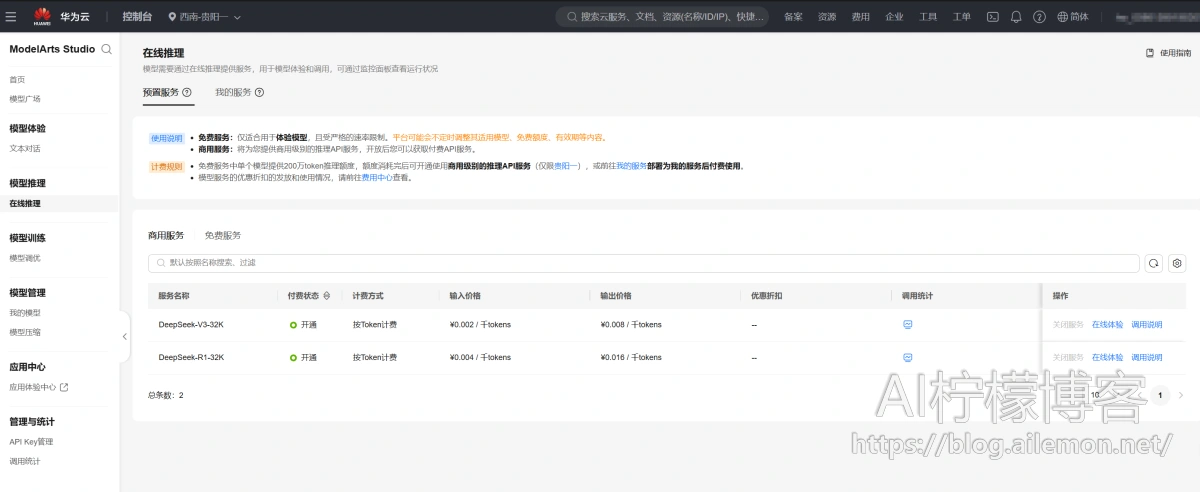Switch to the 预置服务 tab
This screenshot has height=492, width=1200.
point(161,92)
